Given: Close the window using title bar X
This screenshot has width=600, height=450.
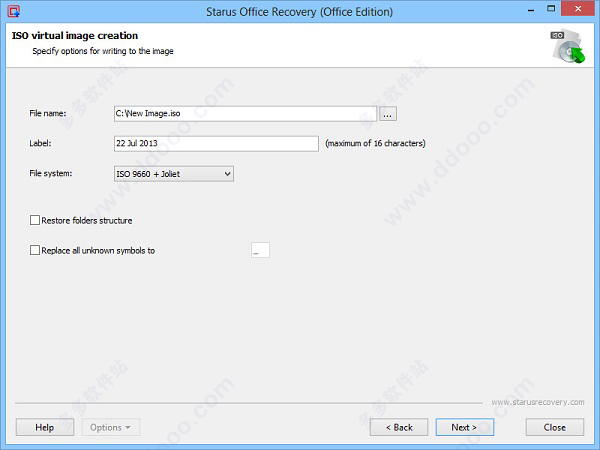Looking at the screenshot, I should pyautogui.click(x=578, y=8).
